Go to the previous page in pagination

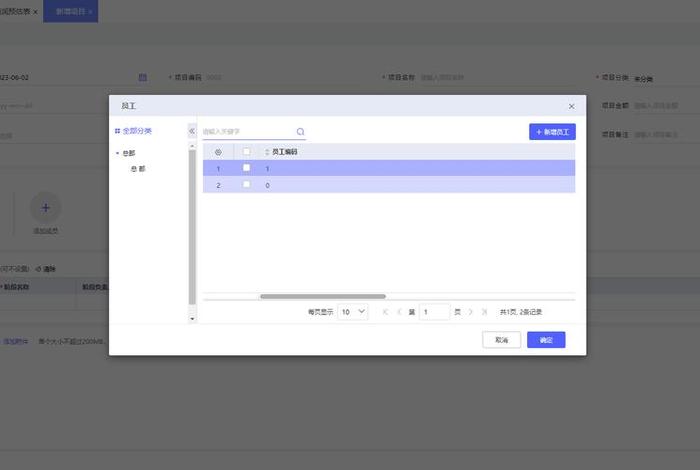point(399,312)
